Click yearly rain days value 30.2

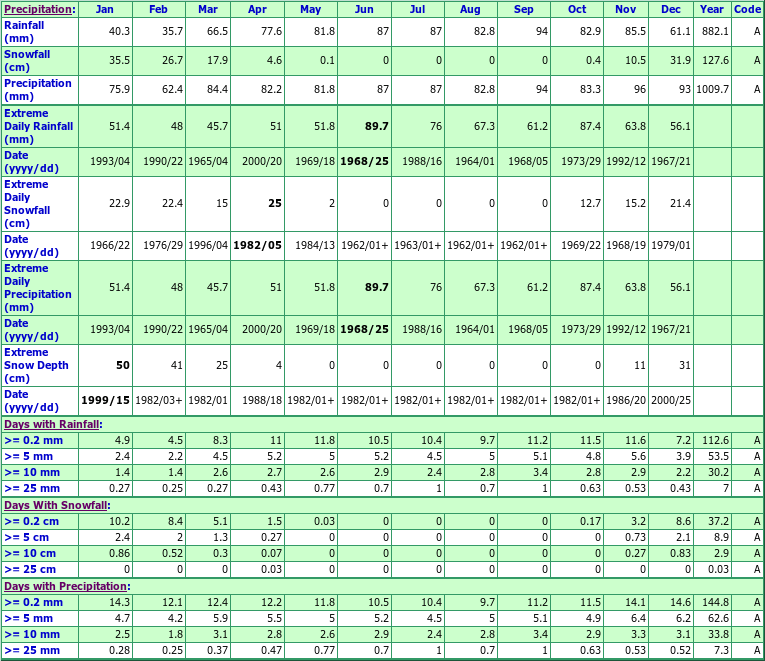[x=718, y=473]
